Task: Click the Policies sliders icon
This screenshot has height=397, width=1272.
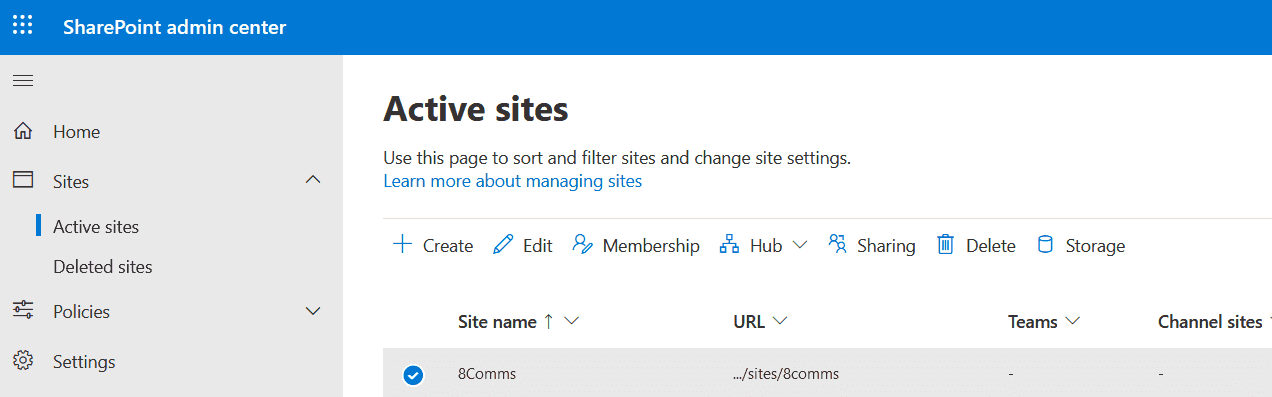Action: point(23,311)
